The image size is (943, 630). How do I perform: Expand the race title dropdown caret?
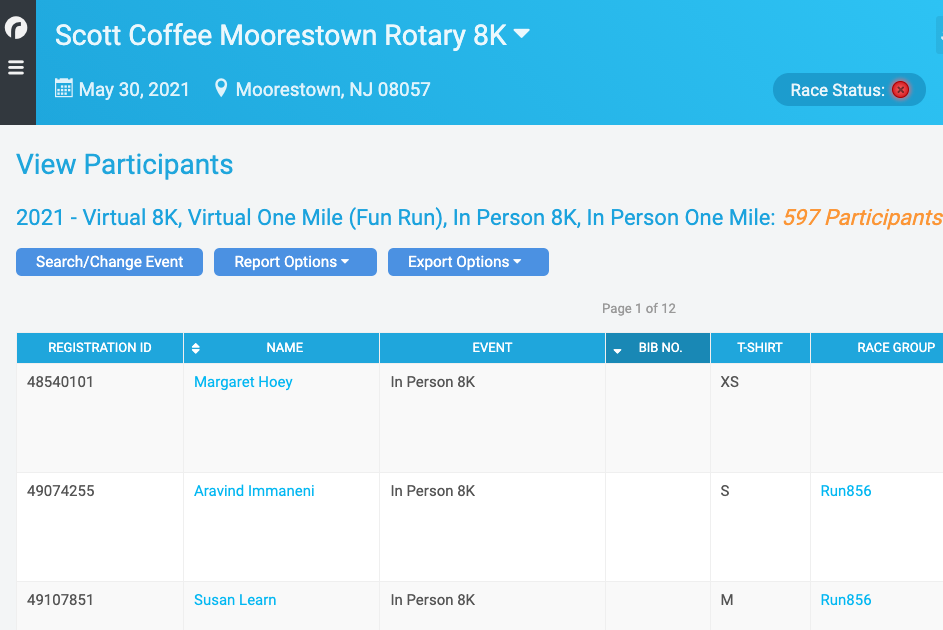pyautogui.click(x=521, y=33)
